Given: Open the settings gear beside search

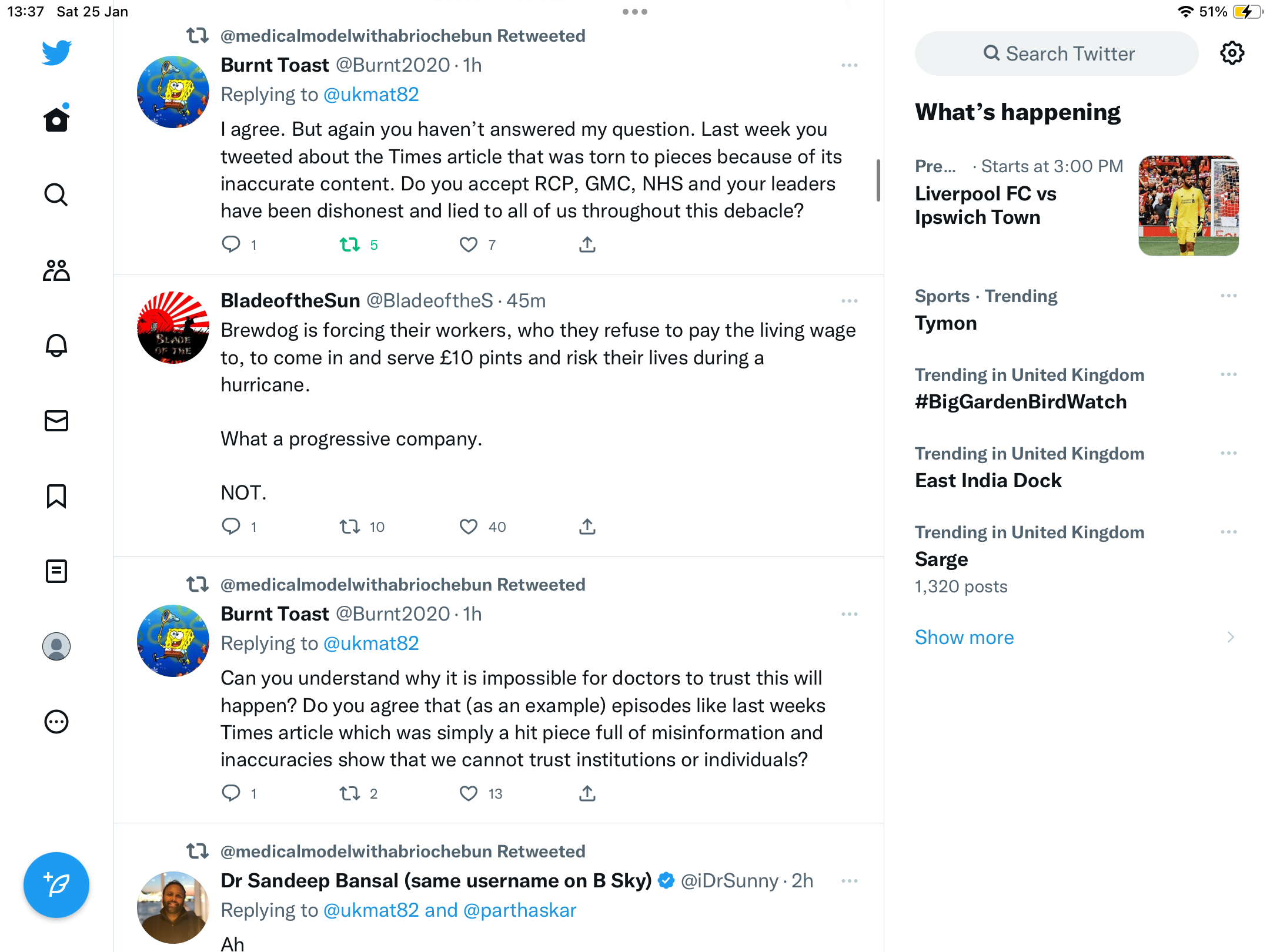Looking at the screenshot, I should pos(1232,53).
